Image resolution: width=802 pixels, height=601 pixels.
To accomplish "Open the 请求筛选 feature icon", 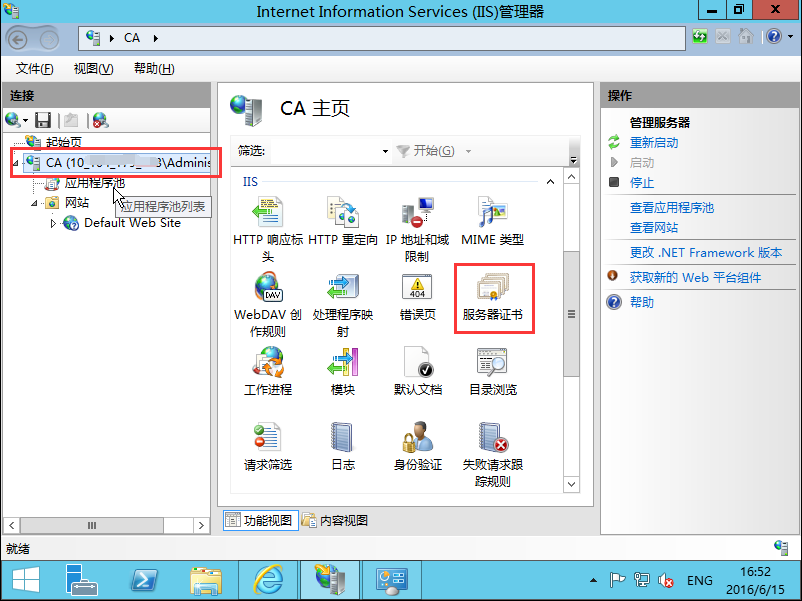I will tap(268, 445).
